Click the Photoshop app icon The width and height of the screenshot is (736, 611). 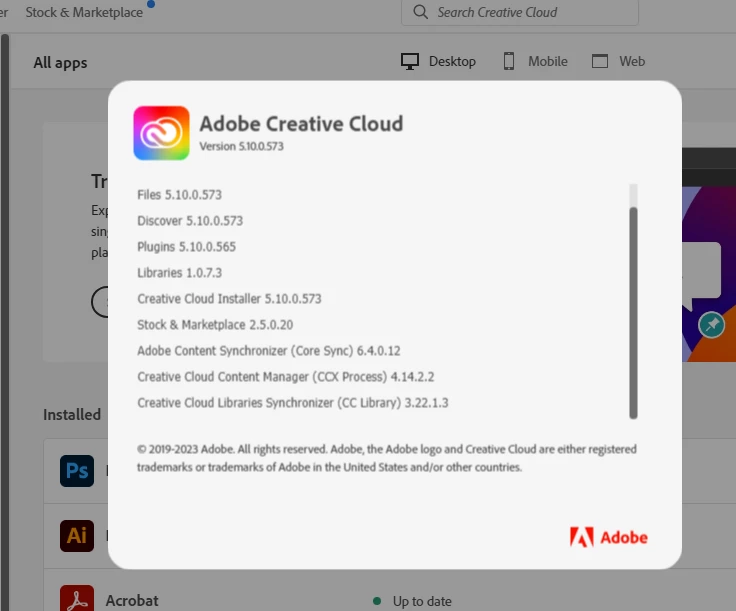coord(77,471)
